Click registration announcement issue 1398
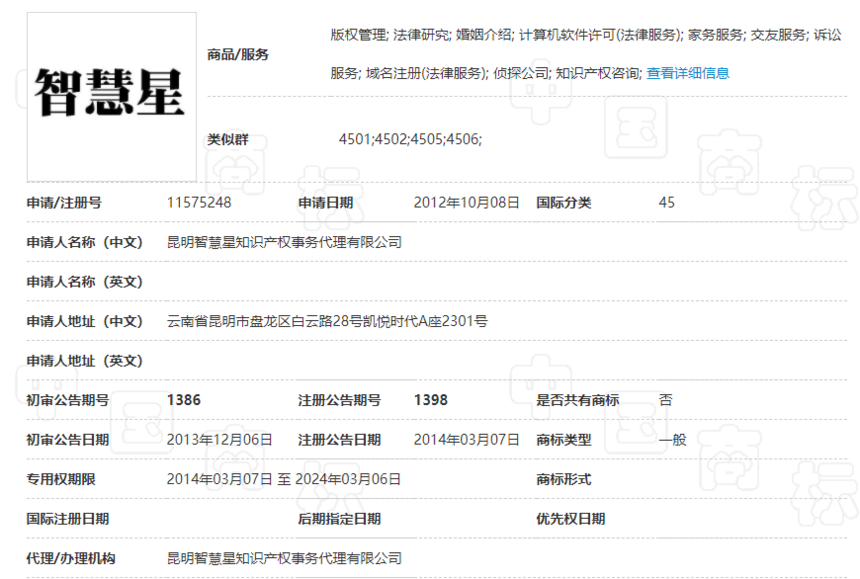 click(431, 400)
